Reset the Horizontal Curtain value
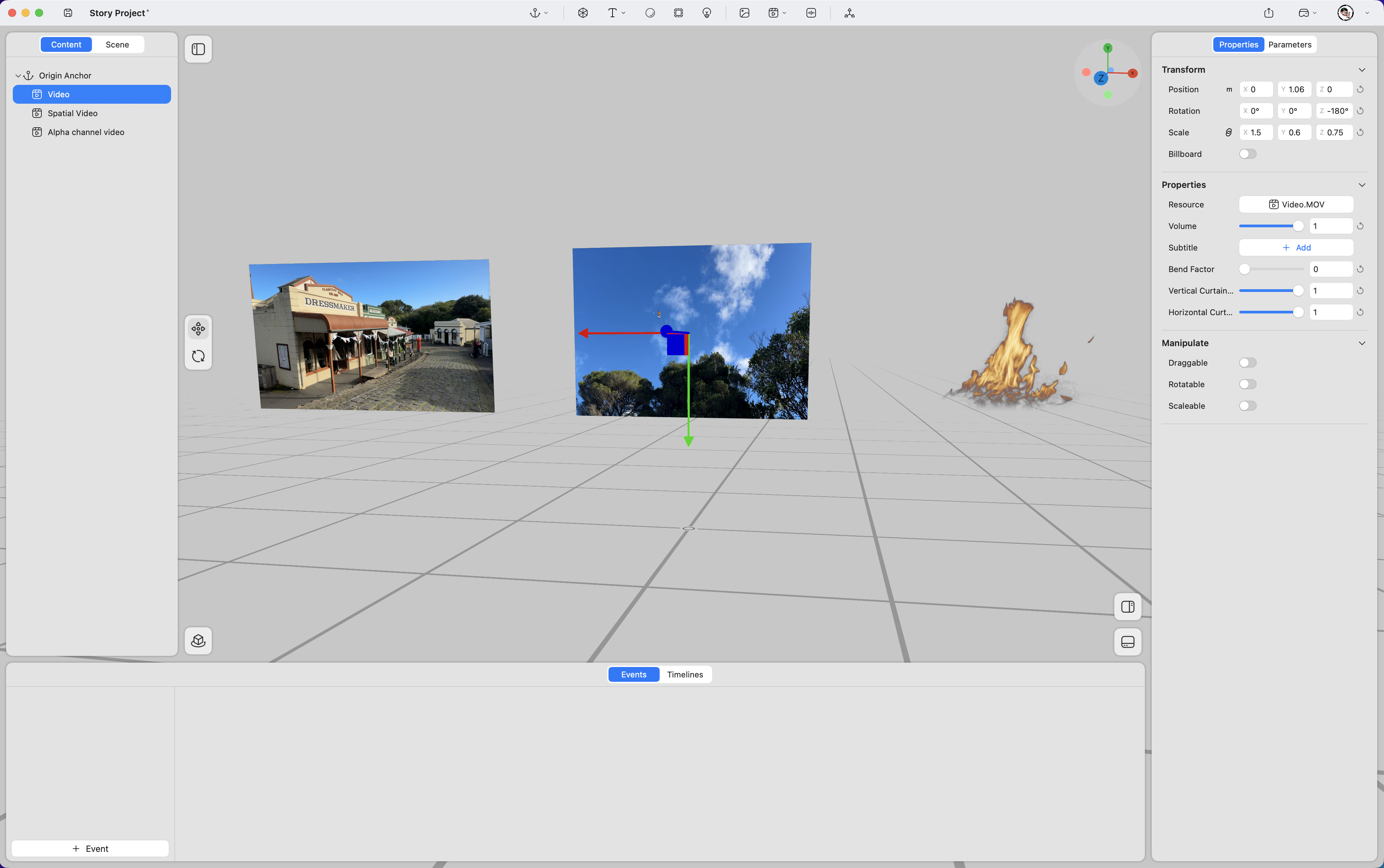 tap(1360, 312)
